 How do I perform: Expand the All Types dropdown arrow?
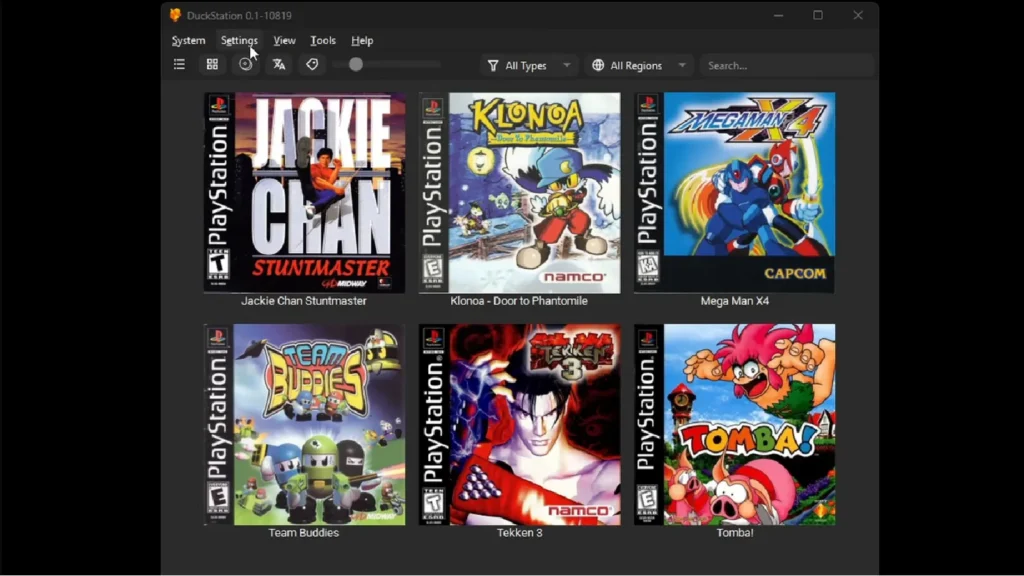(x=567, y=65)
